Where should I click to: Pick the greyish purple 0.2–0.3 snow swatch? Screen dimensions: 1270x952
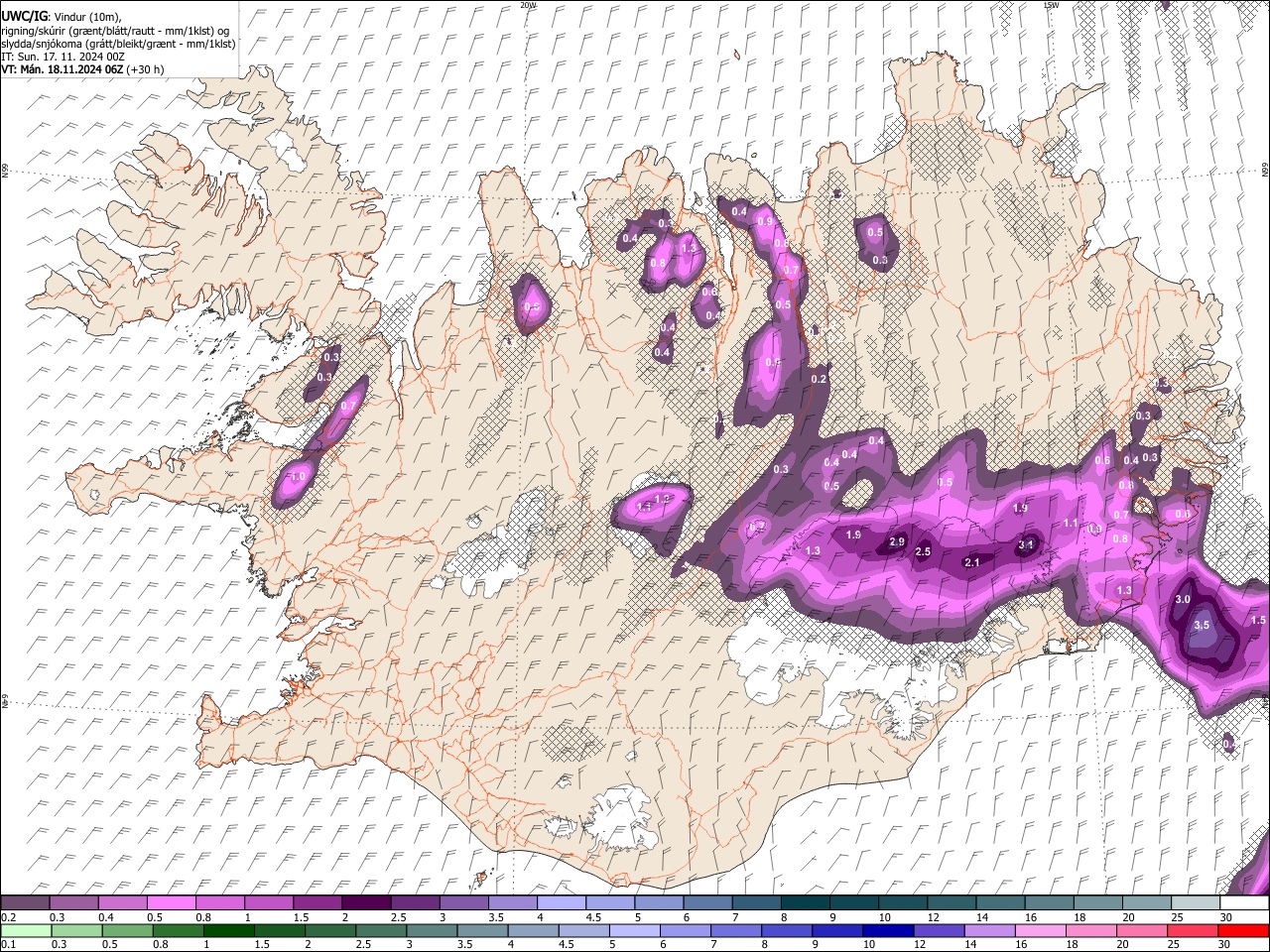(x=25, y=902)
